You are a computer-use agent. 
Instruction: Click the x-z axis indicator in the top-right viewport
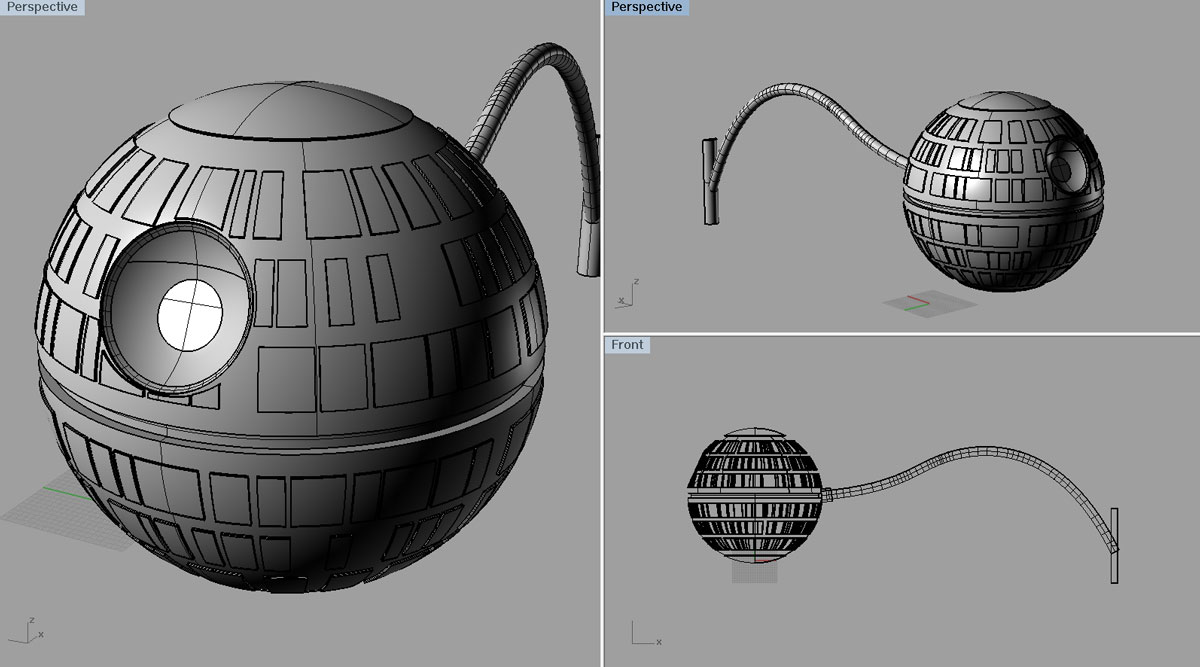click(x=630, y=296)
